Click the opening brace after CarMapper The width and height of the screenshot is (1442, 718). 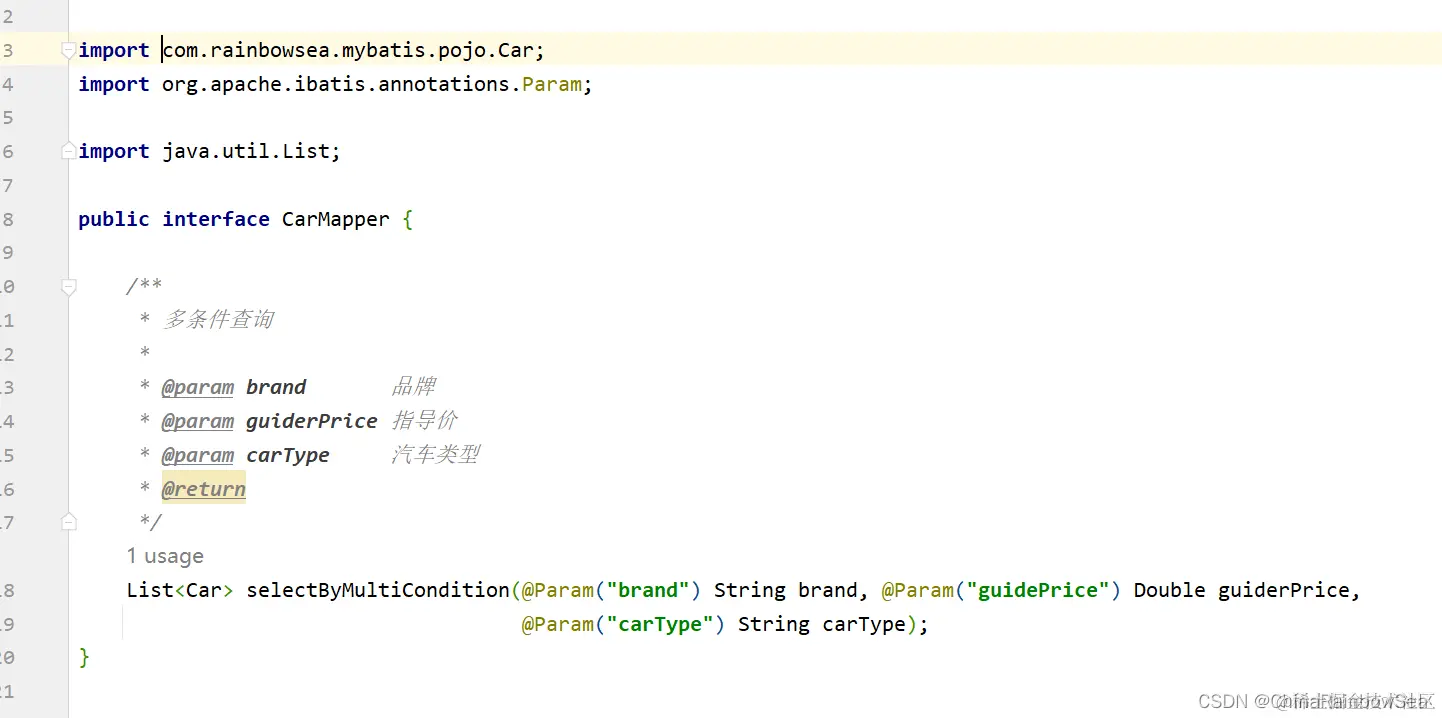tap(408, 219)
